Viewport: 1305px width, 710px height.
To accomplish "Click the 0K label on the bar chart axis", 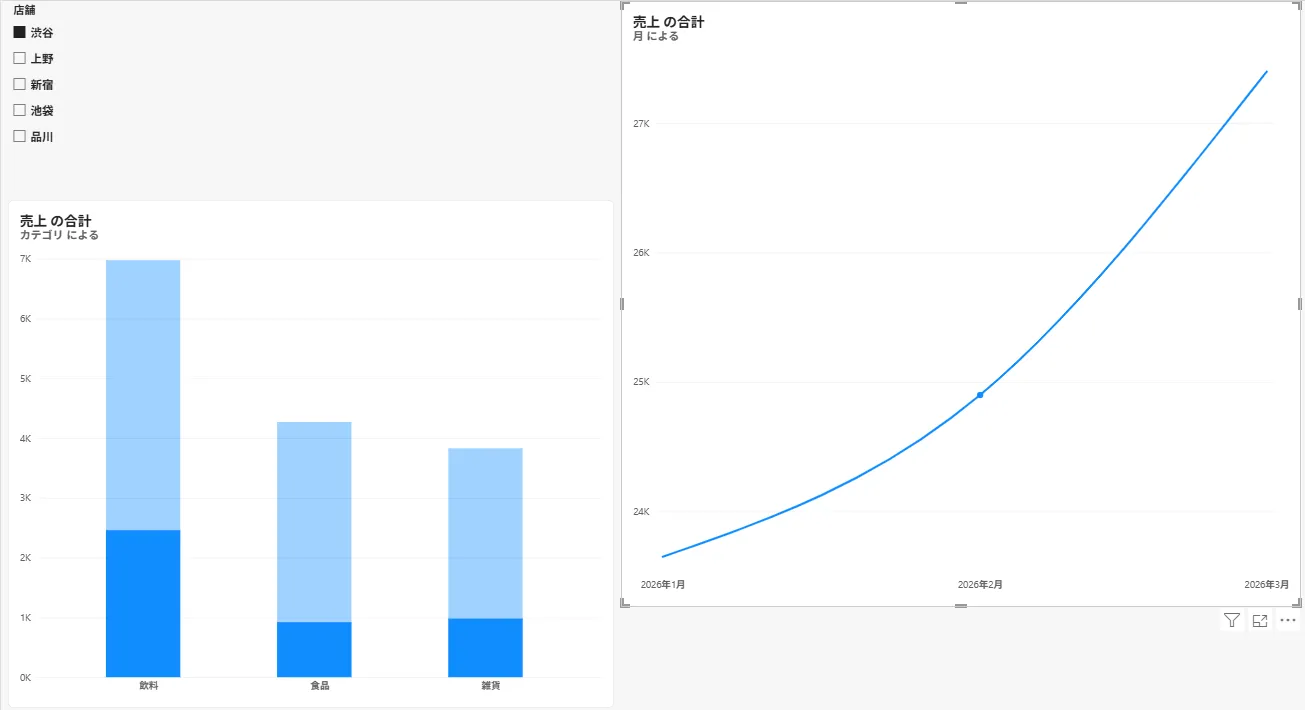I will click(25, 677).
